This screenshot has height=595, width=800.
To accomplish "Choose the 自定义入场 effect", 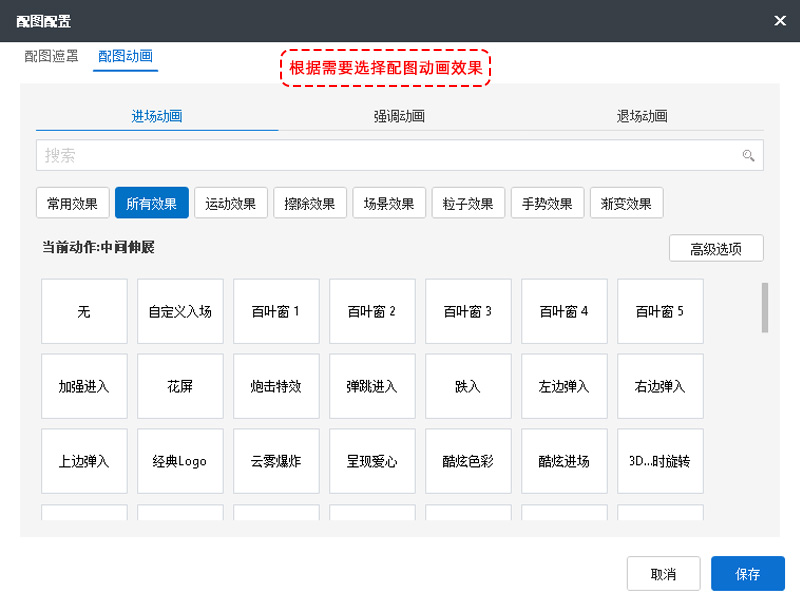I will (180, 311).
